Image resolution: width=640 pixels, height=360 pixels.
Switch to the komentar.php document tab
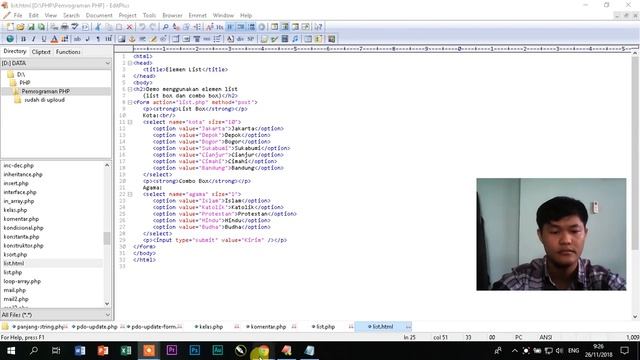click(268, 327)
